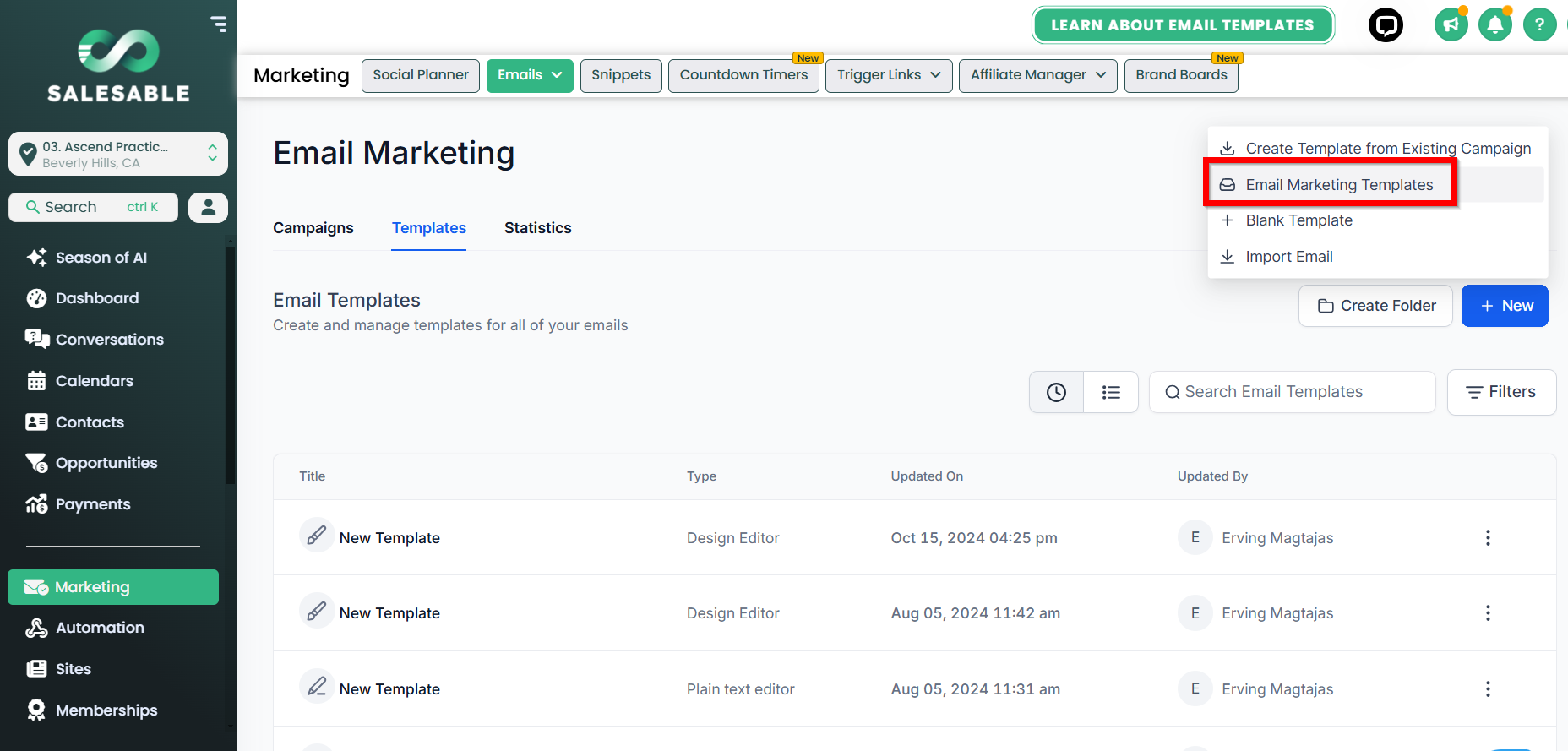Select Marketing in sidebar

(113, 587)
